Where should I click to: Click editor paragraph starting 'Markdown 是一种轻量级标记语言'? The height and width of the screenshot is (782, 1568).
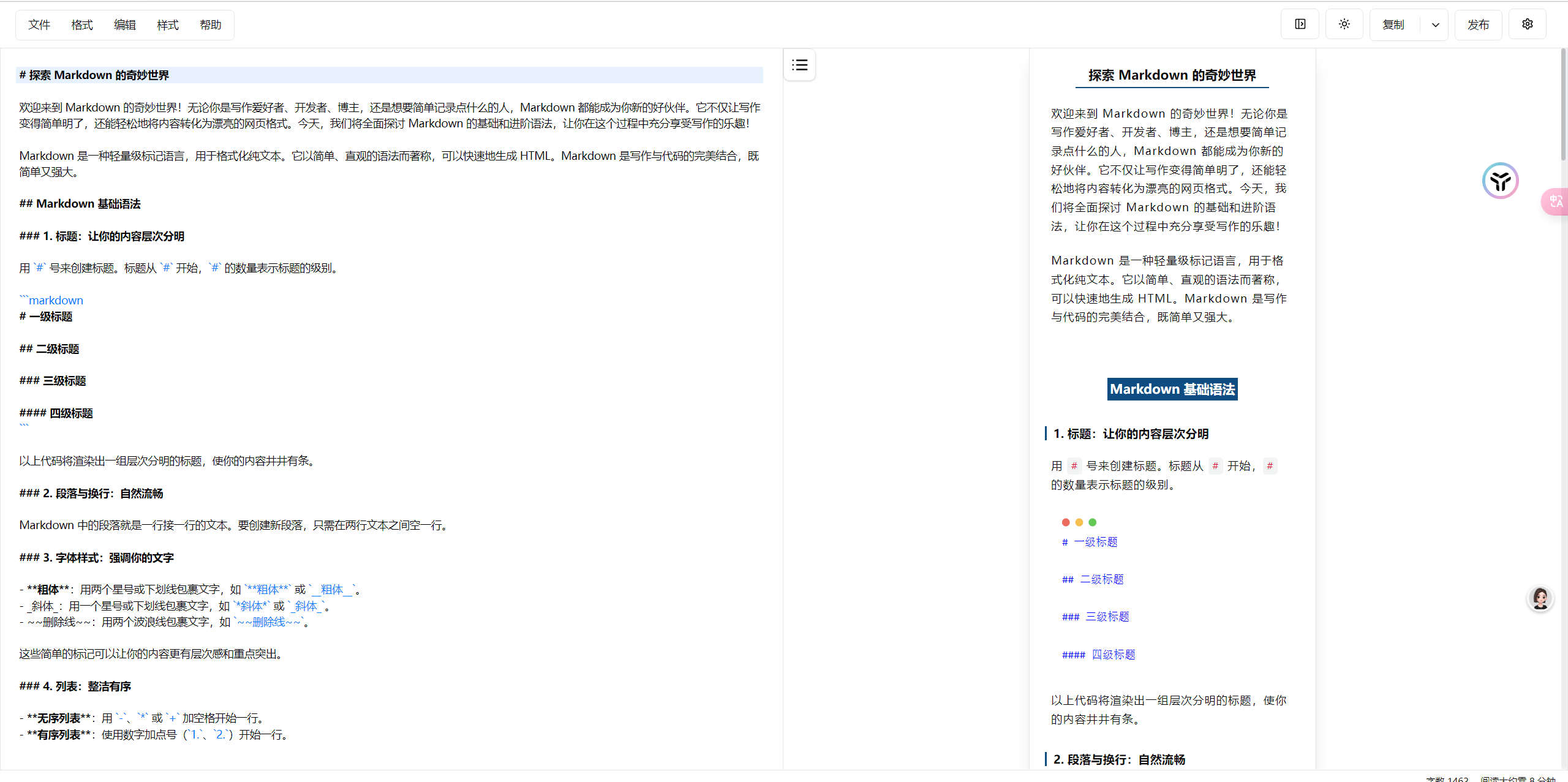coord(390,164)
